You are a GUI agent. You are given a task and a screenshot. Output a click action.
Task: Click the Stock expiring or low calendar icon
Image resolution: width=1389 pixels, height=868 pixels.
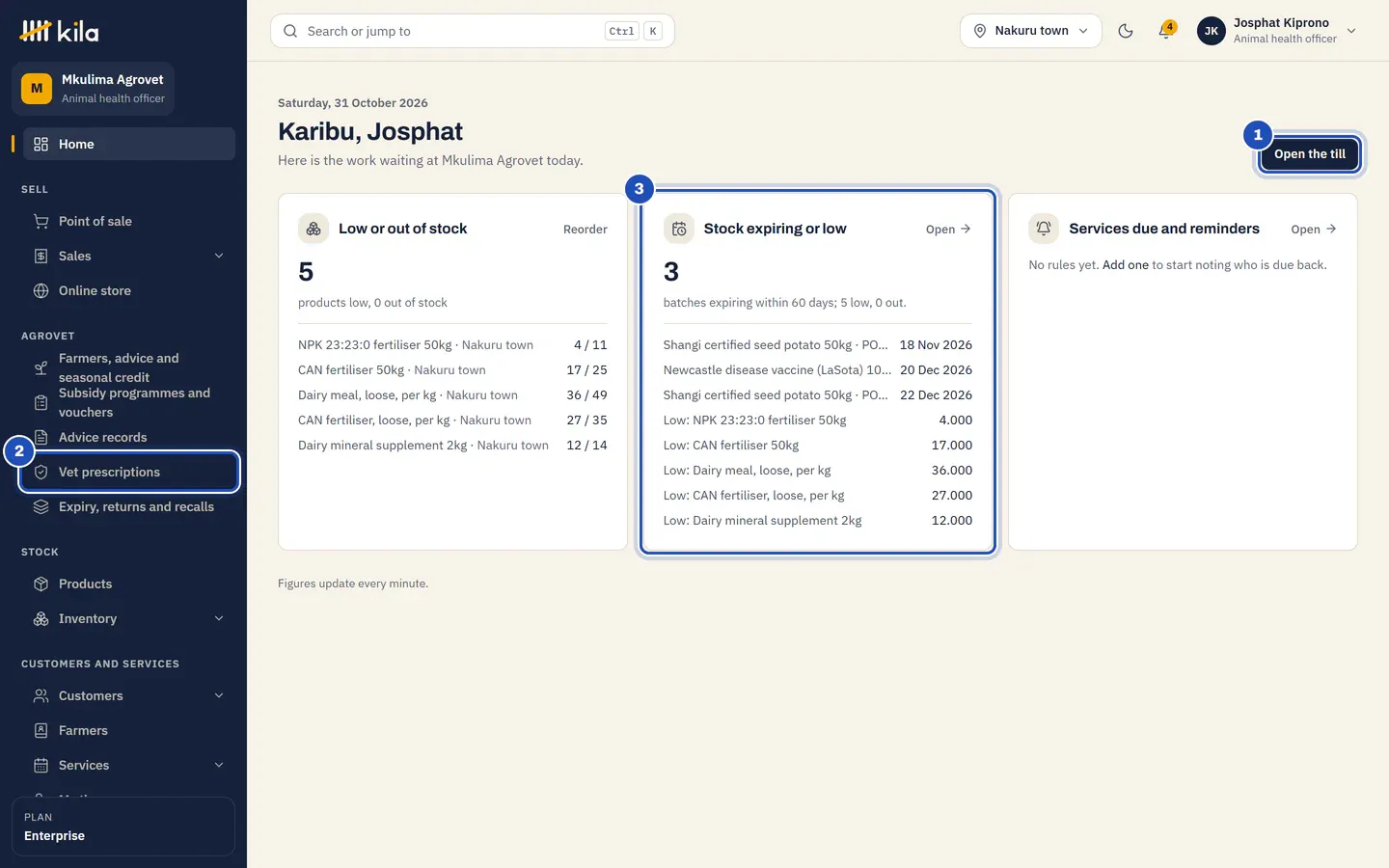click(x=679, y=229)
